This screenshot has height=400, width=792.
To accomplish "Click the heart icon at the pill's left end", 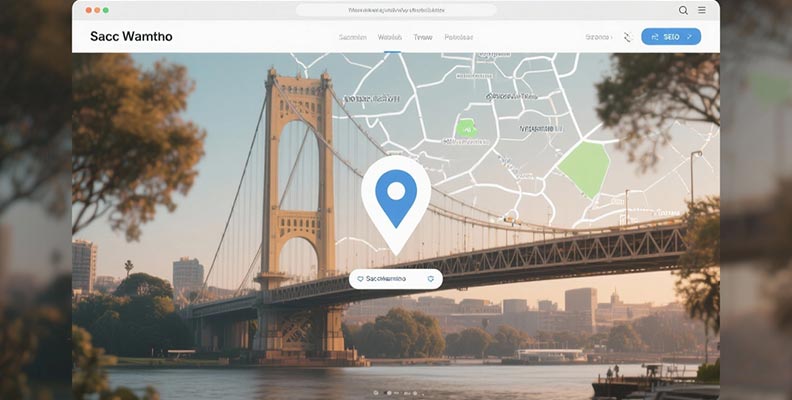I will click(x=360, y=279).
